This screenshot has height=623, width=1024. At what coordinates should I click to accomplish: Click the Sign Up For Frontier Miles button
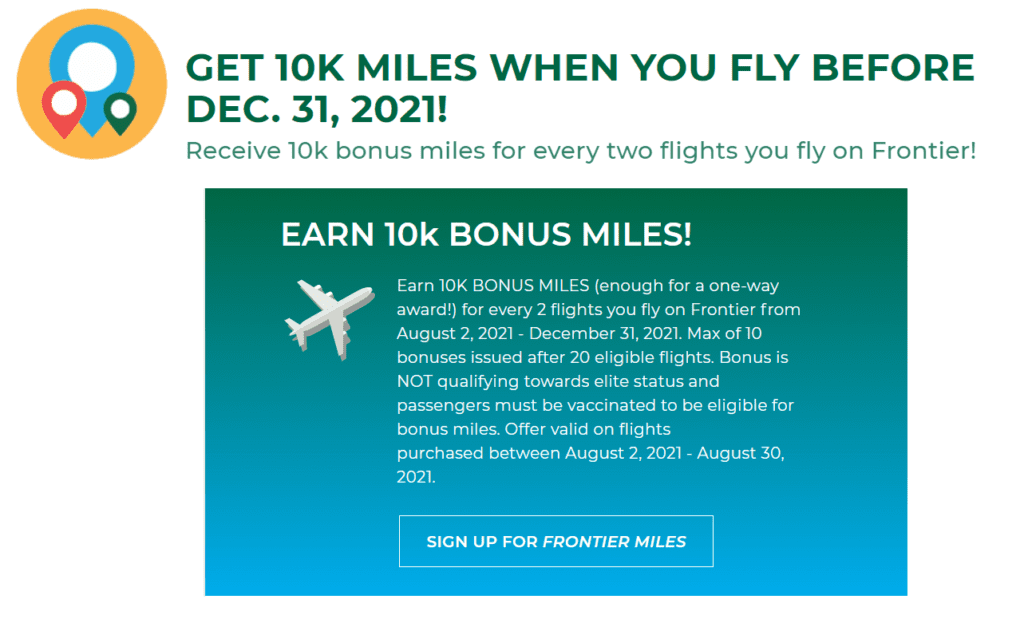coord(556,541)
